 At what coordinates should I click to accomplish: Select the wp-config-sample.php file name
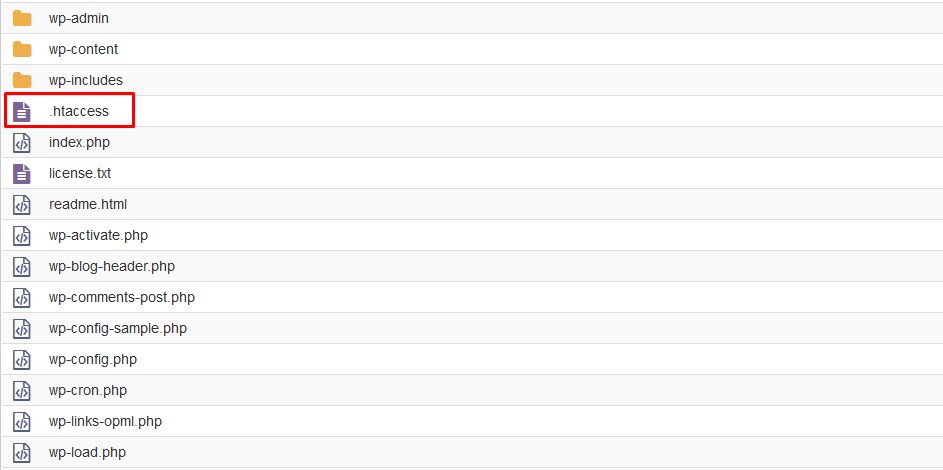118,329
